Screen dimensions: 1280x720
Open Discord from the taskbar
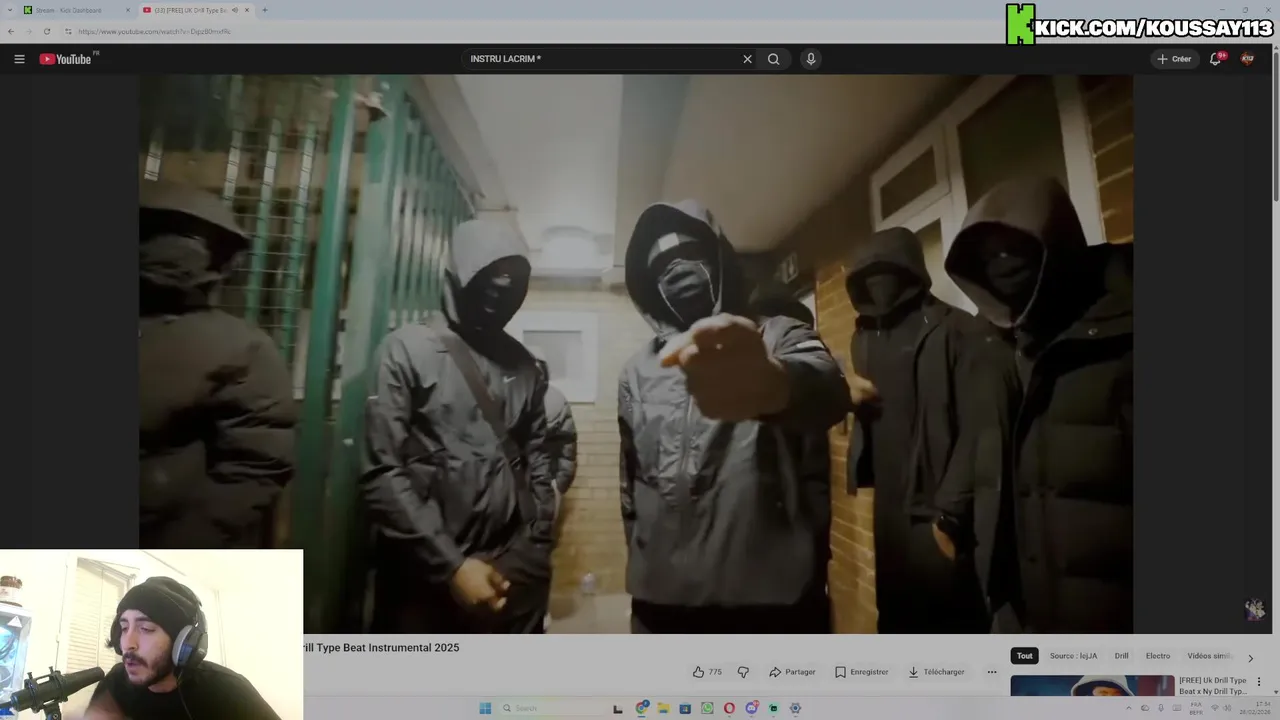pyautogui.click(x=751, y=708)
